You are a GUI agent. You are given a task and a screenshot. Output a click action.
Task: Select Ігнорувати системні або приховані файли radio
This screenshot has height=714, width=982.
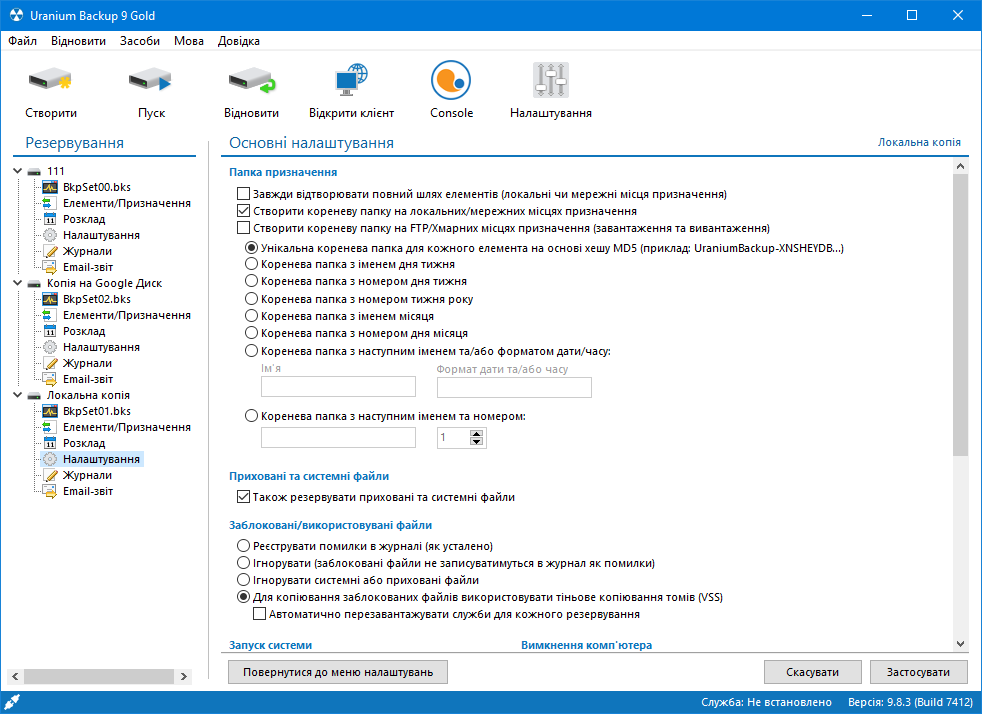point(243,580)
